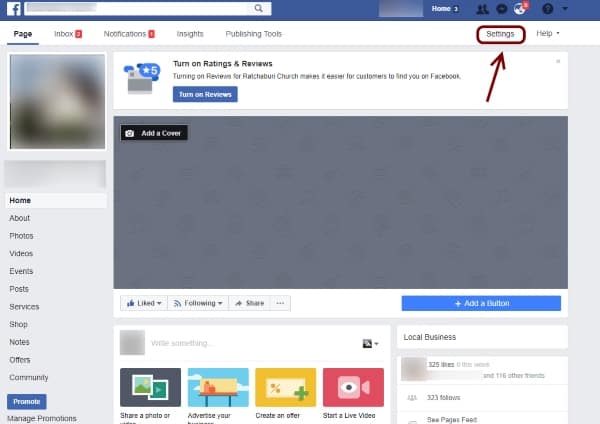Click the Facebook logo icon
Image resolution: width=600 pixels, height=424 pixels.
(x=14, y=10)
